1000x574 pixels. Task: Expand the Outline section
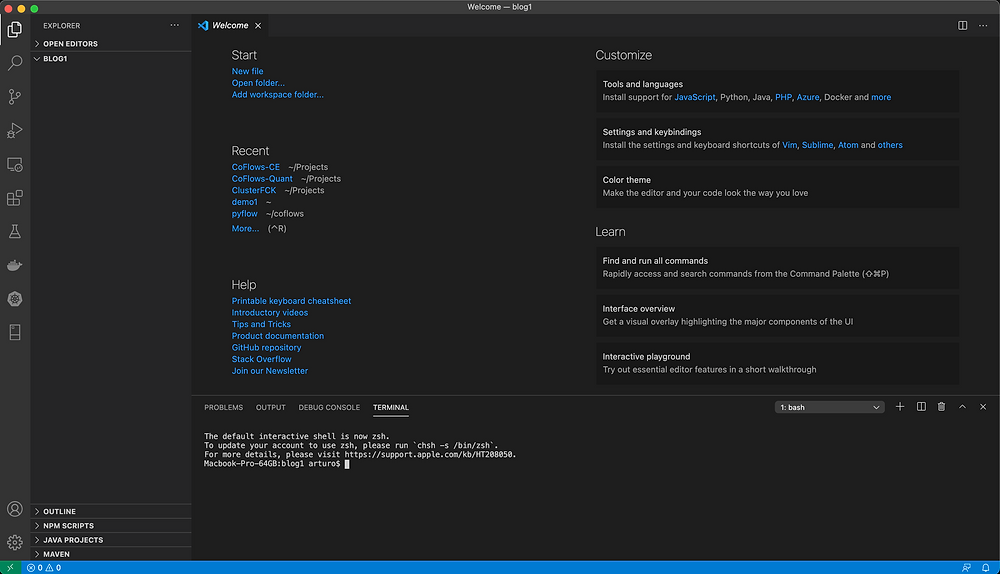tap(111, 511)
